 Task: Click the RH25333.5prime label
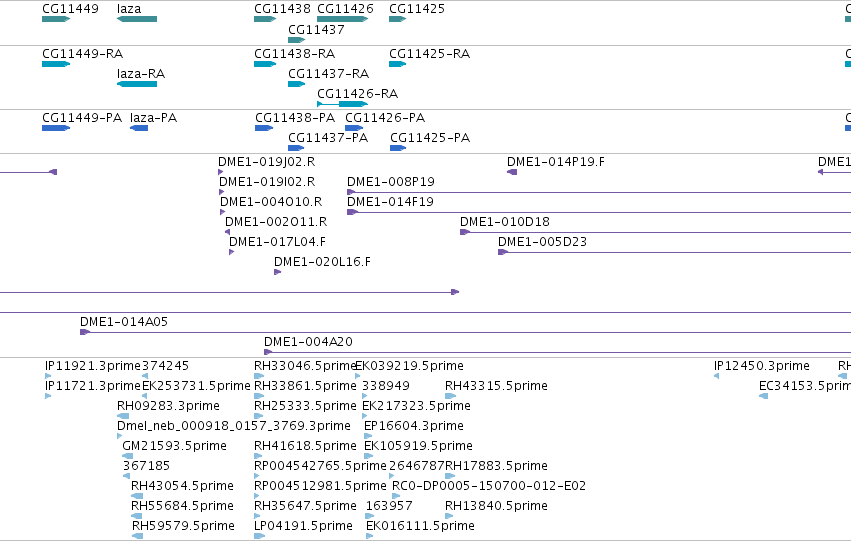[x=305, y=406]
